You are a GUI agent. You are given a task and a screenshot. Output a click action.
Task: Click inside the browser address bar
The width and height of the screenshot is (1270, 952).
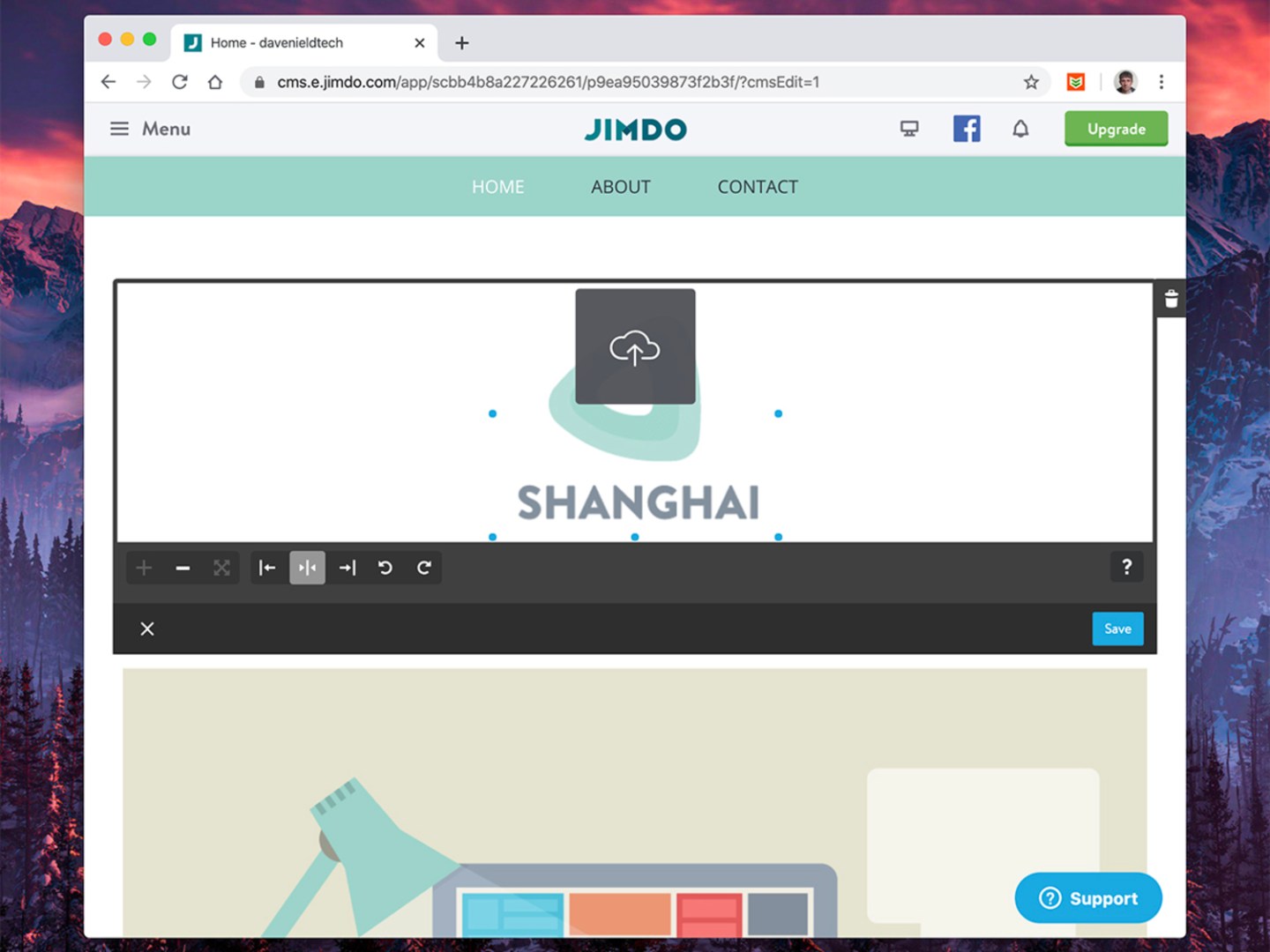[617, 82]
